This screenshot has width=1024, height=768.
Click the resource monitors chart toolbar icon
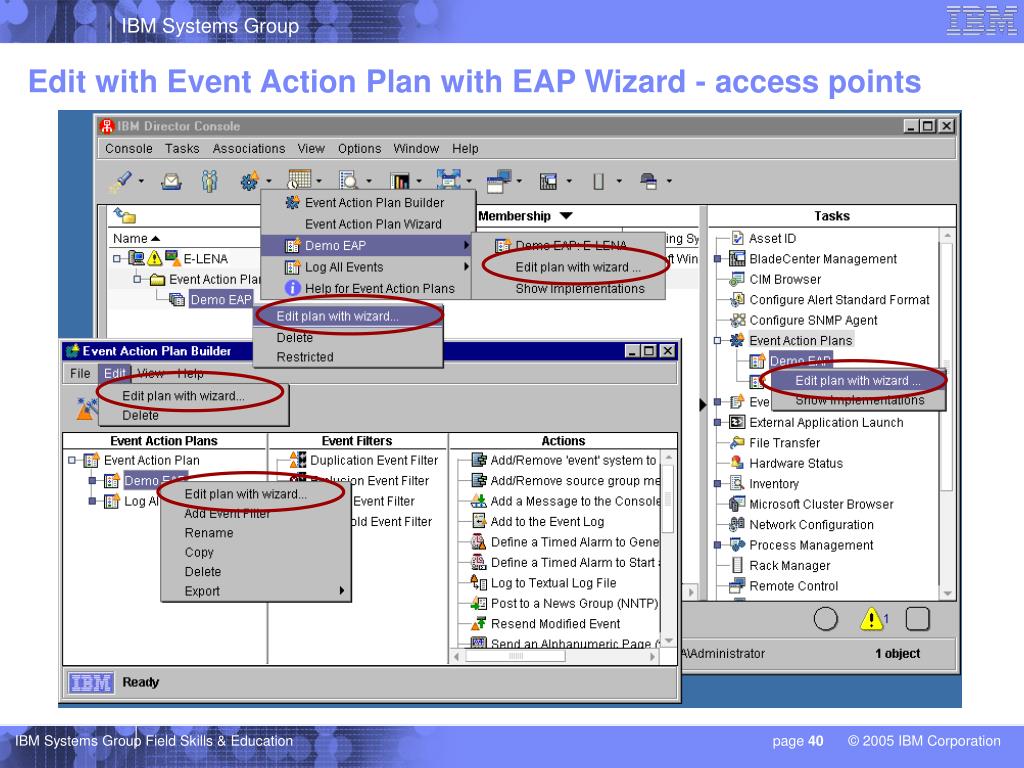399,181
